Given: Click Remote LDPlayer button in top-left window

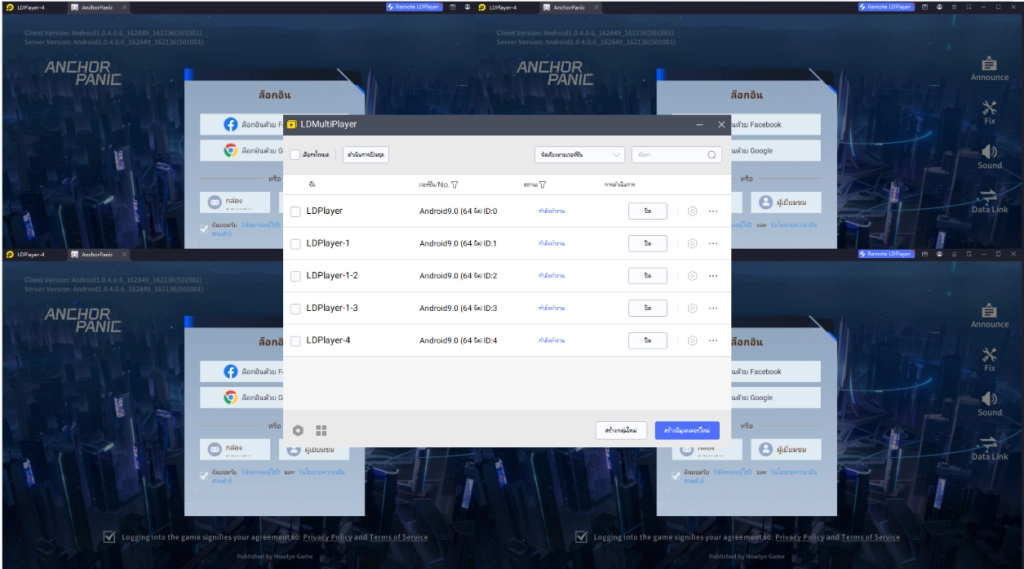Looking at the screenshot, I should [x=414, y=7].
